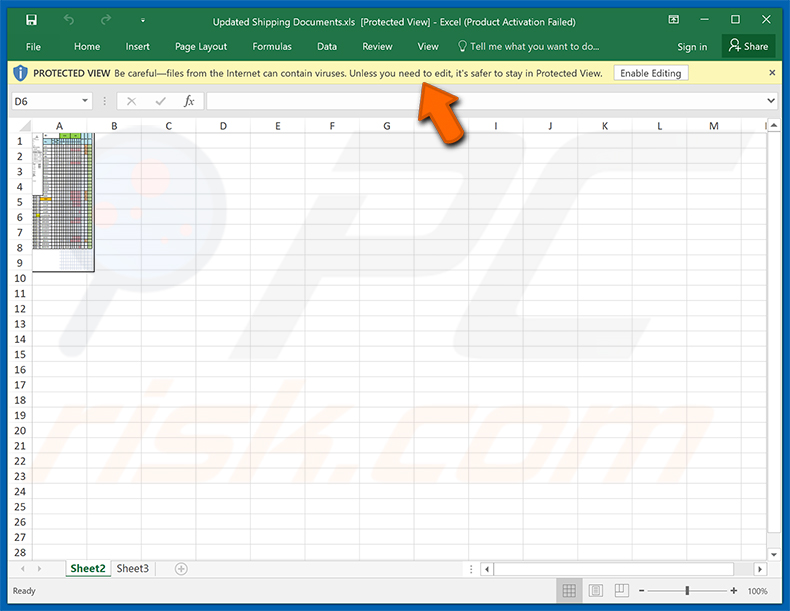This screenshot has width=790, height=611.
Task: Click the Protected View shield icon
Action: pos(20,73)
